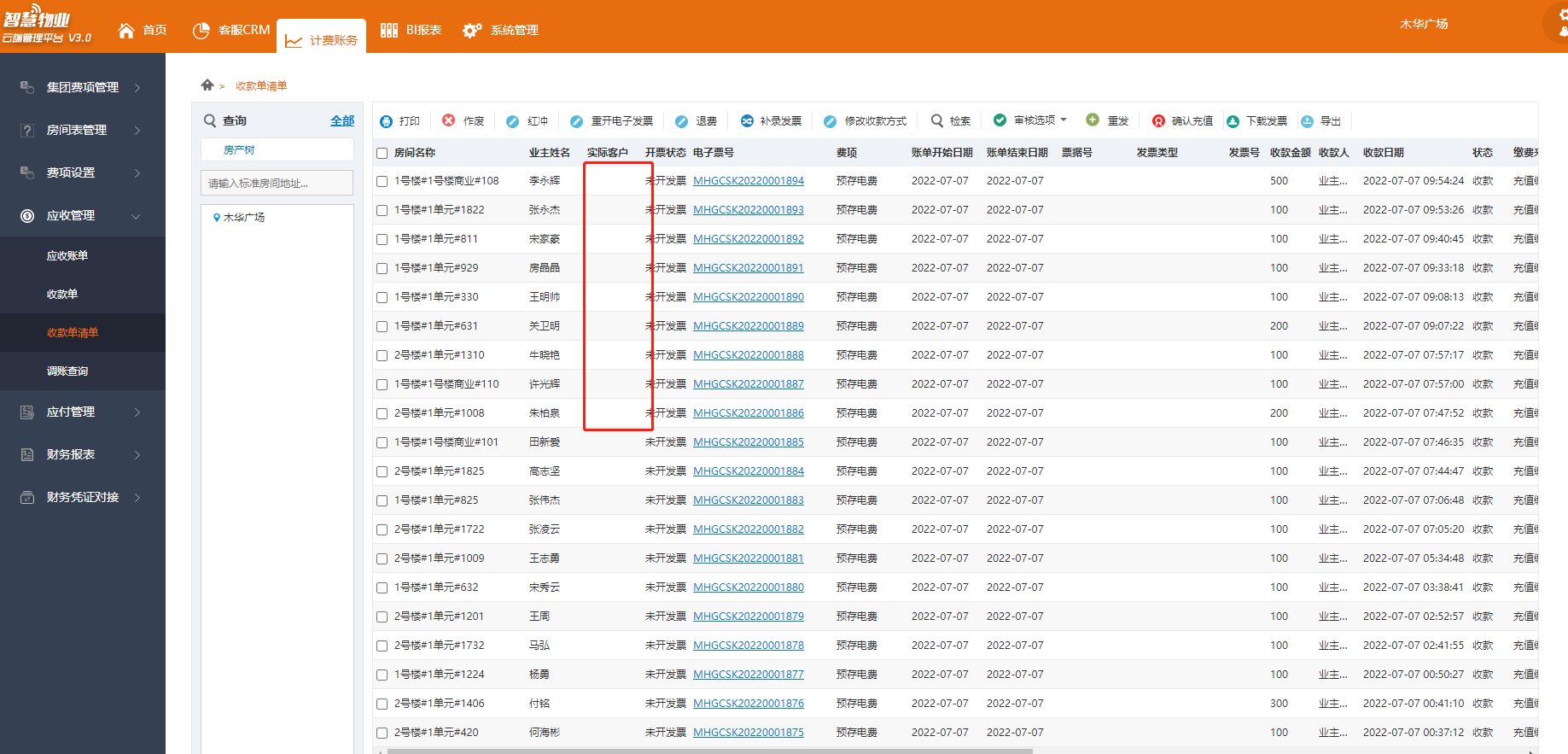The image size is (1568, 754).
Task: Check the row for 2号楼#1单元#1201
Action: tap(382, 617)
